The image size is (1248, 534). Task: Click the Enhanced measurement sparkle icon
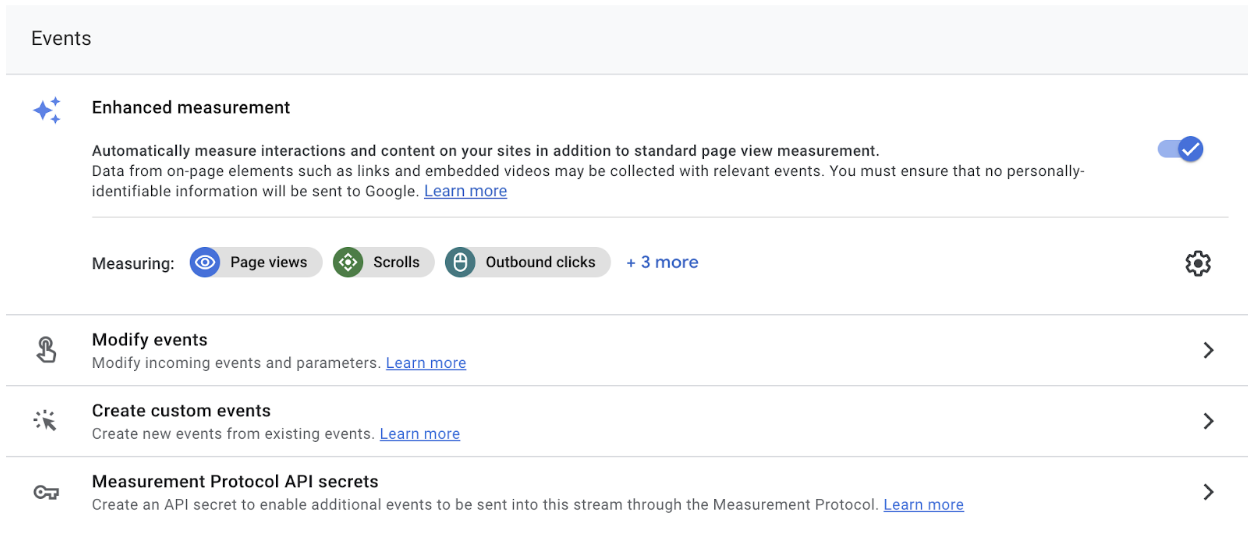pyautogui.click(x=47, y=110)
